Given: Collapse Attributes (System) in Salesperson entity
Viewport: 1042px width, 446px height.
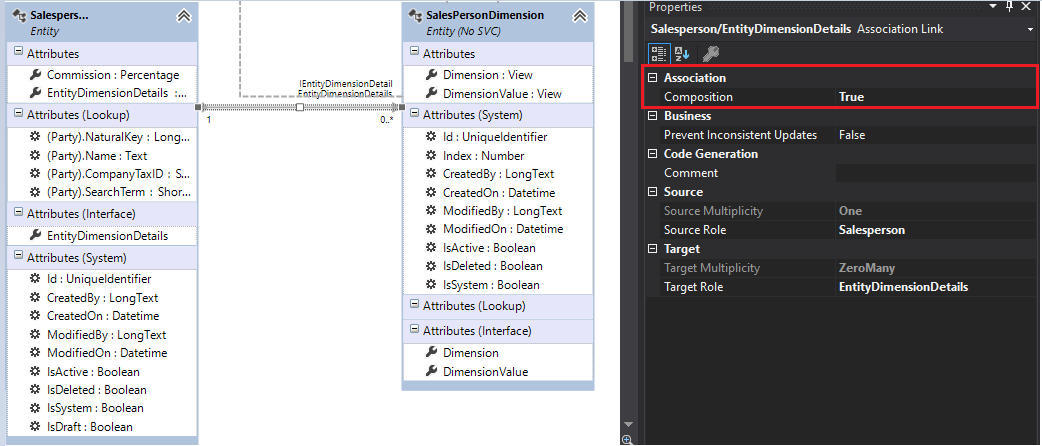Looking at the screenshot, I should pyautogui.click(x=18, y=257).
